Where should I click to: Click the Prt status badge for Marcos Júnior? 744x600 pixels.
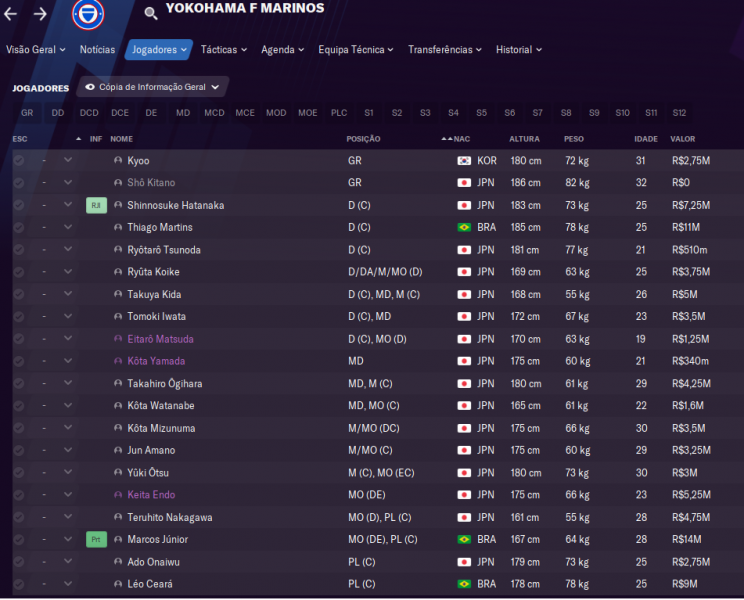[x=96, y=540]
